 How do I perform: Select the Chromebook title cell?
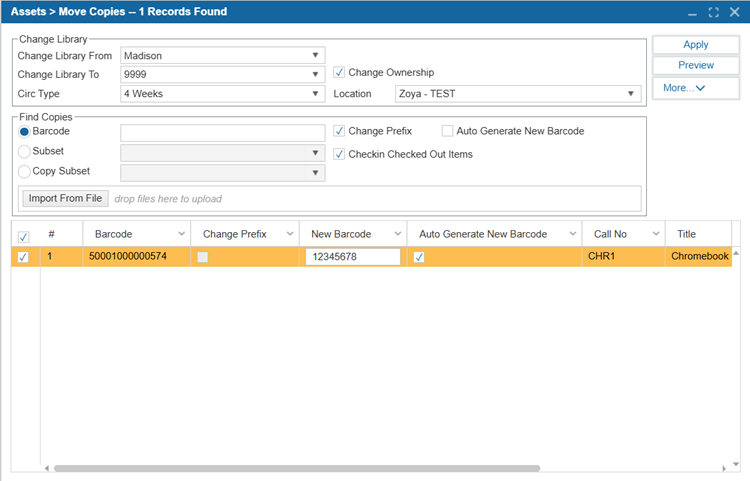pos(699,257)
